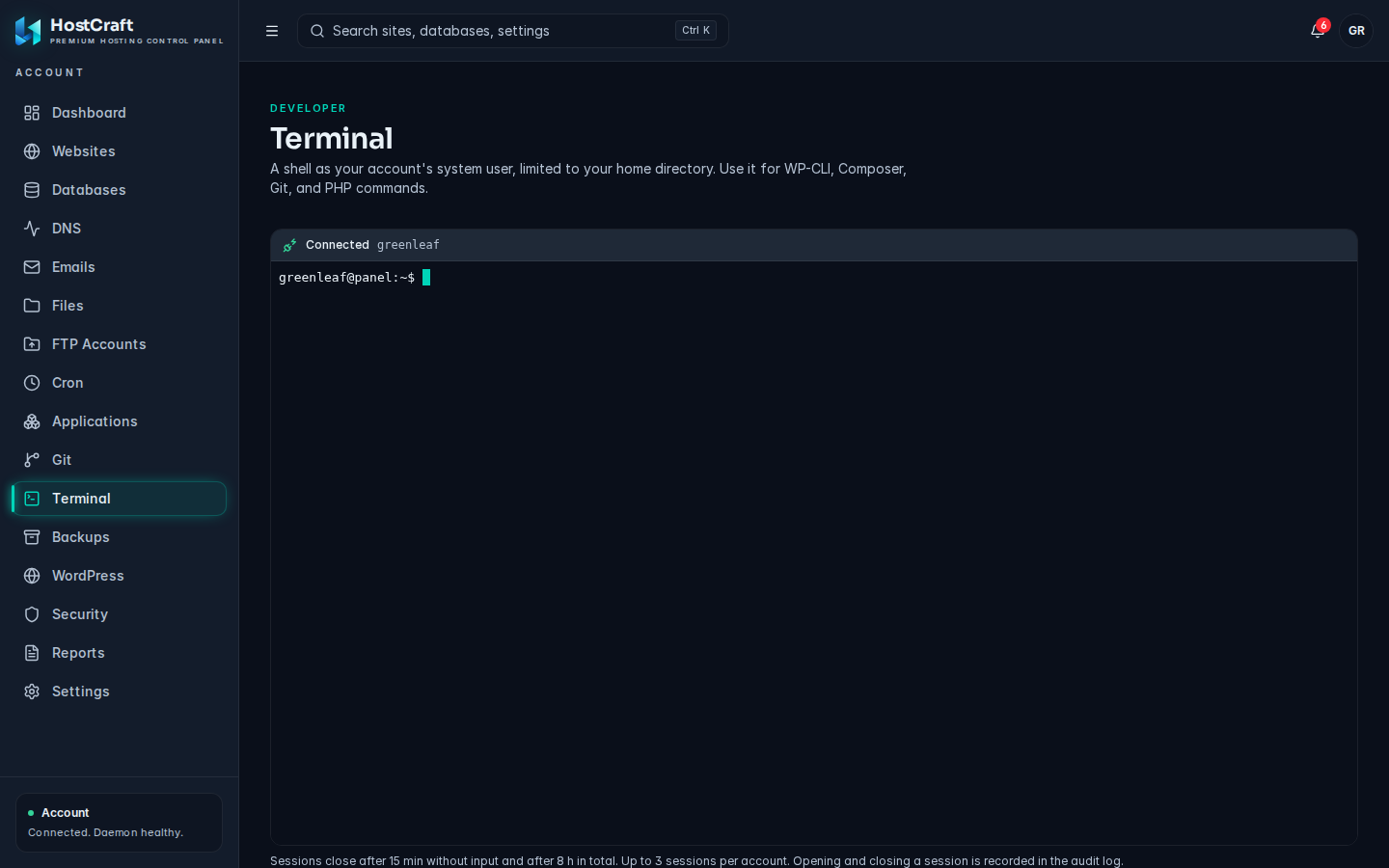Click the HostCraft logo

click(x=28, y=31)
